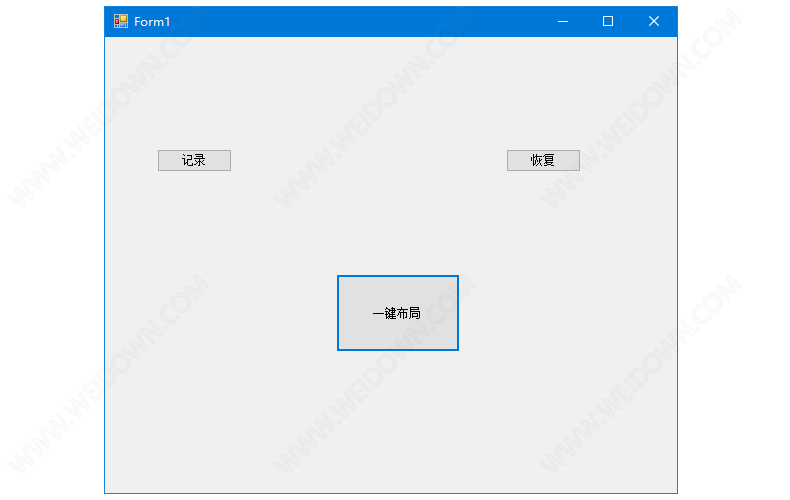790x500 pixels.
Task: Minimize the Form1 window
Action: [x=563, y=21]
